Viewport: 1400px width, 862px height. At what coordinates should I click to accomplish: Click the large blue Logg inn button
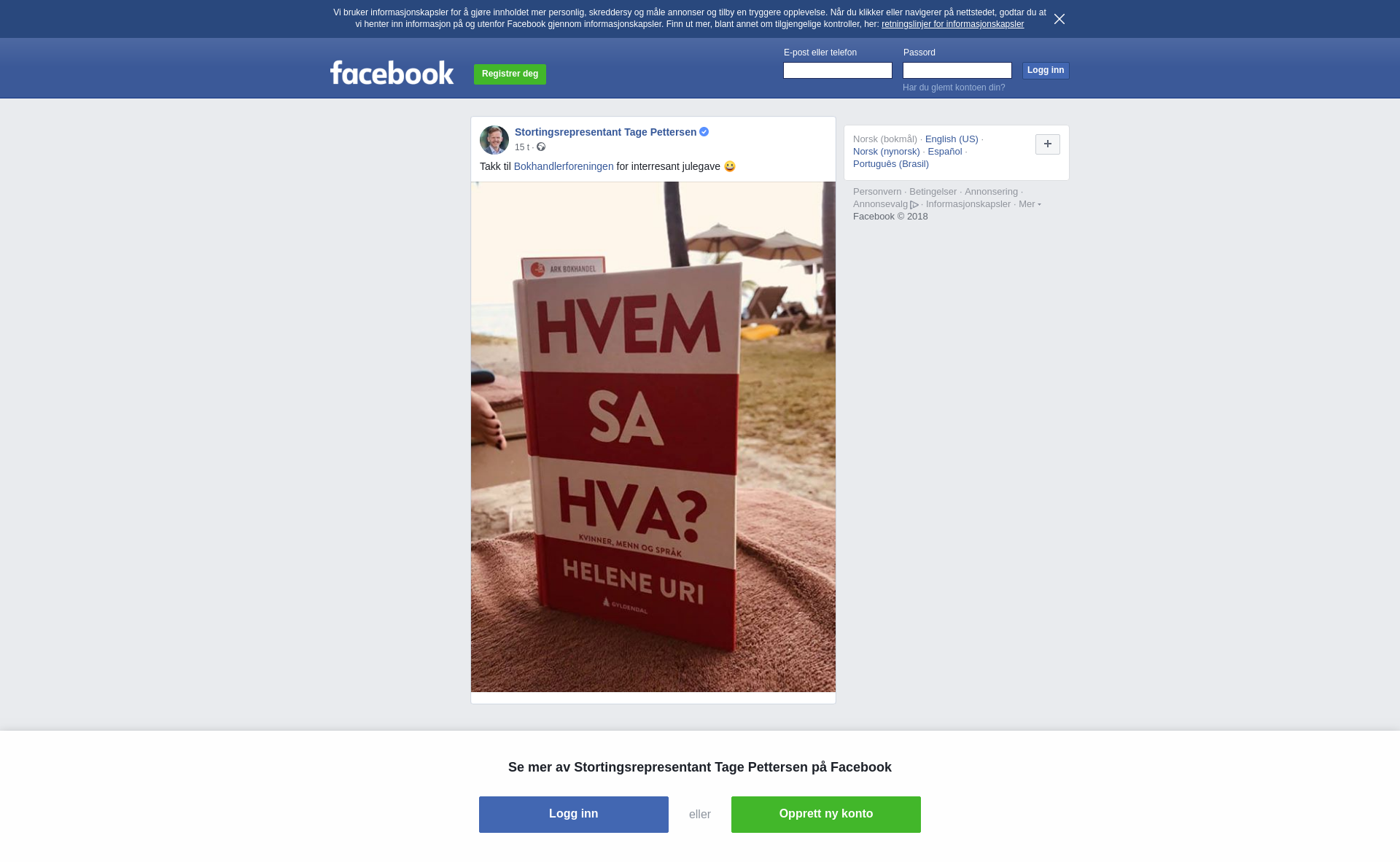click(x=574, y=815)
